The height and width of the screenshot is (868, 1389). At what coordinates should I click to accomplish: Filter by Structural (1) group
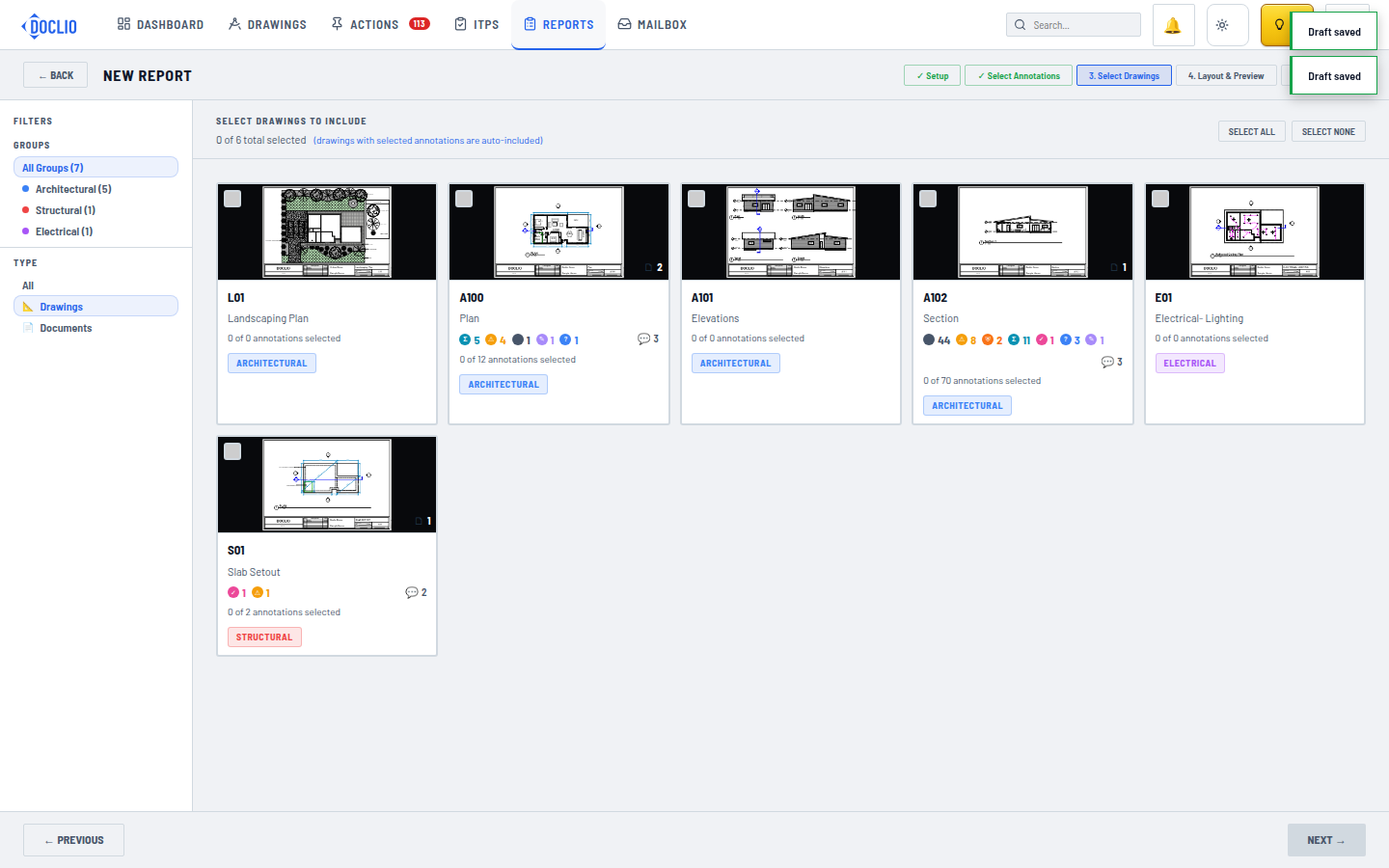click(95, 210)
